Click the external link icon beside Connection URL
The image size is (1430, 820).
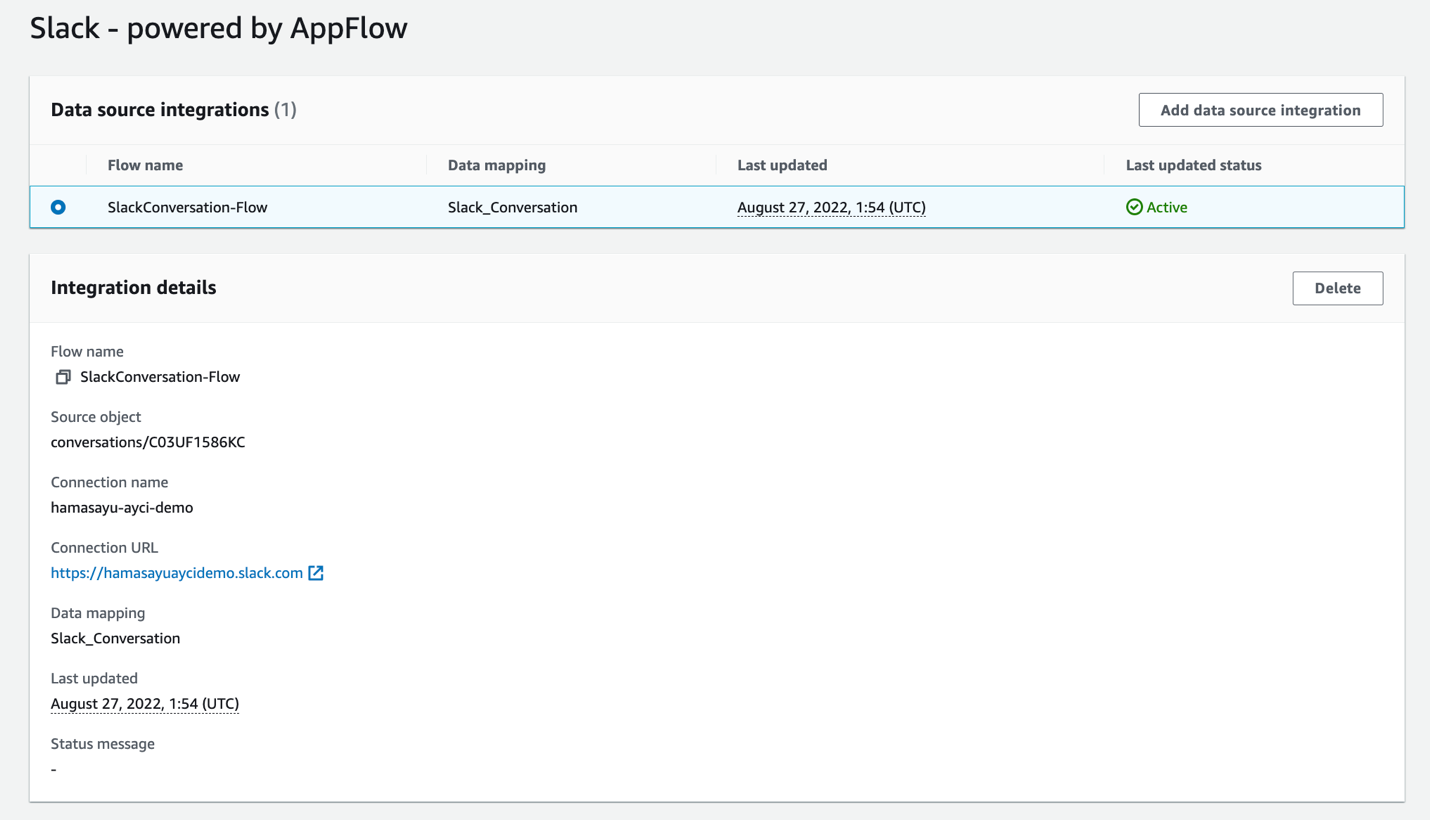point(316,573)
